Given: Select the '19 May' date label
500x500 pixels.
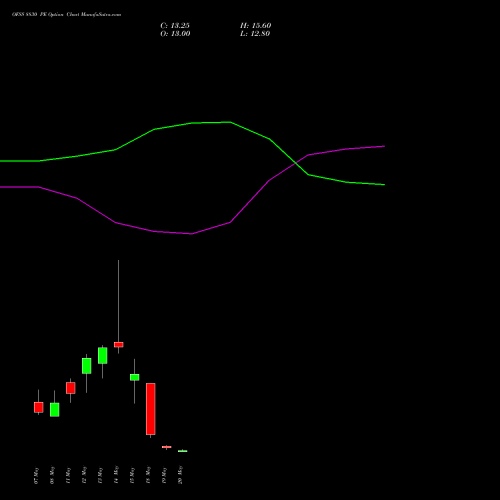Looking at the screenshot, I should coord(164,475).
